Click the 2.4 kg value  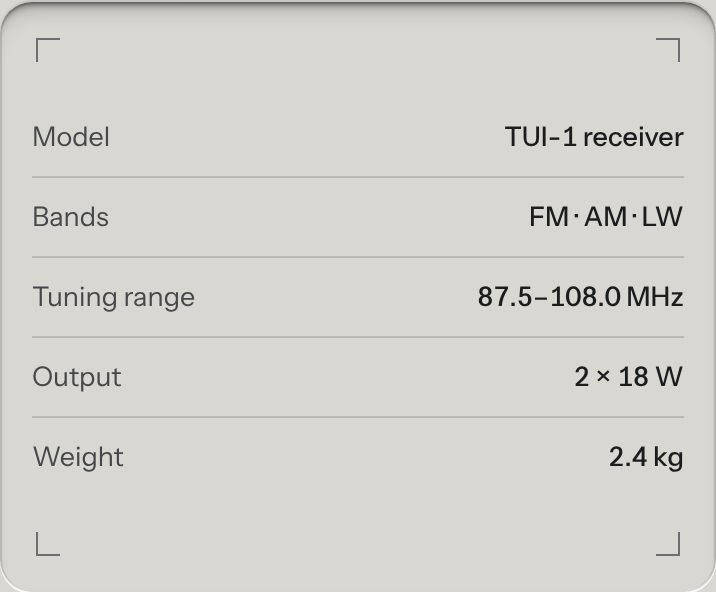click(646, 457)
